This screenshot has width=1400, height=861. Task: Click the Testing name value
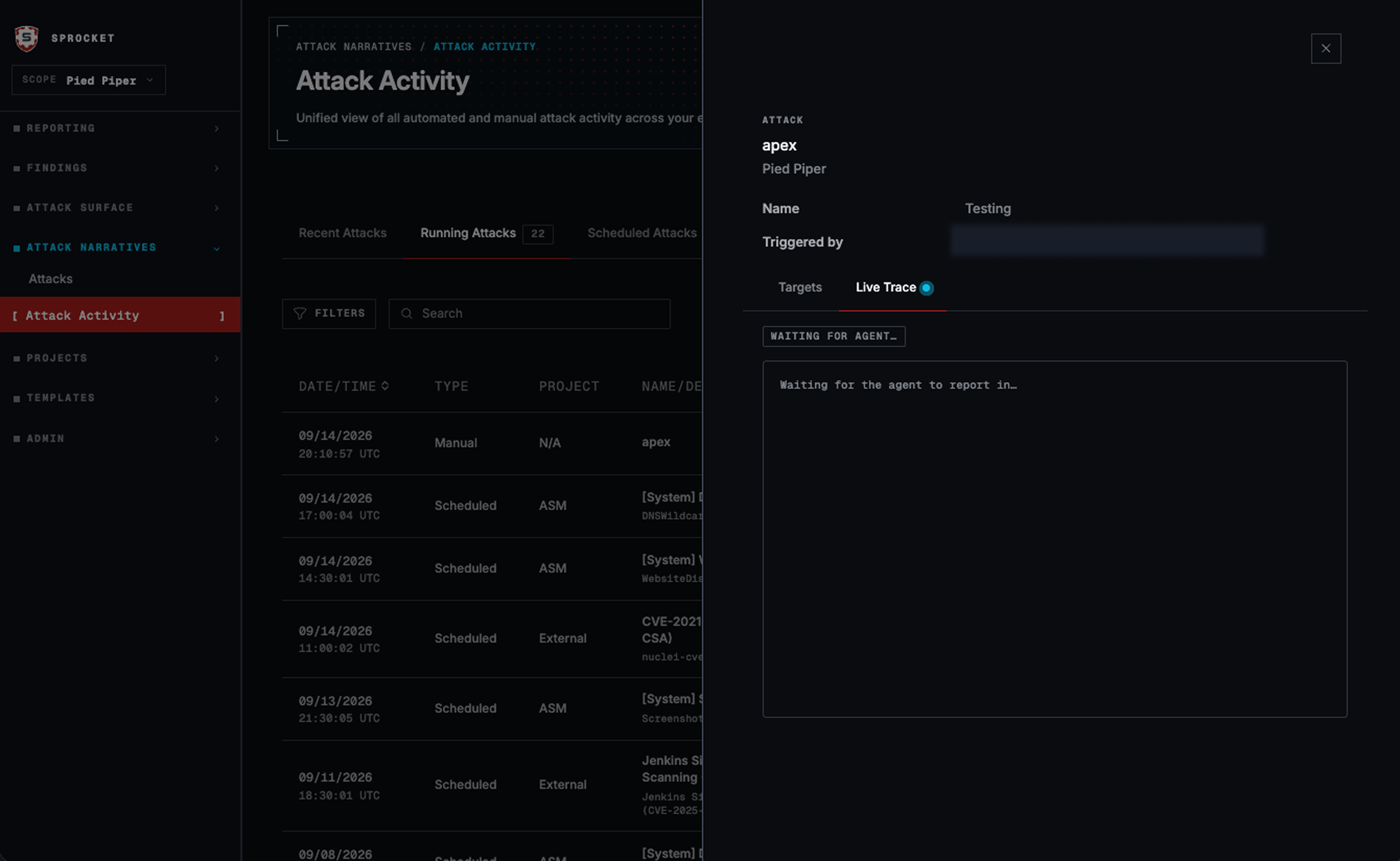click(x=988, y=209)
